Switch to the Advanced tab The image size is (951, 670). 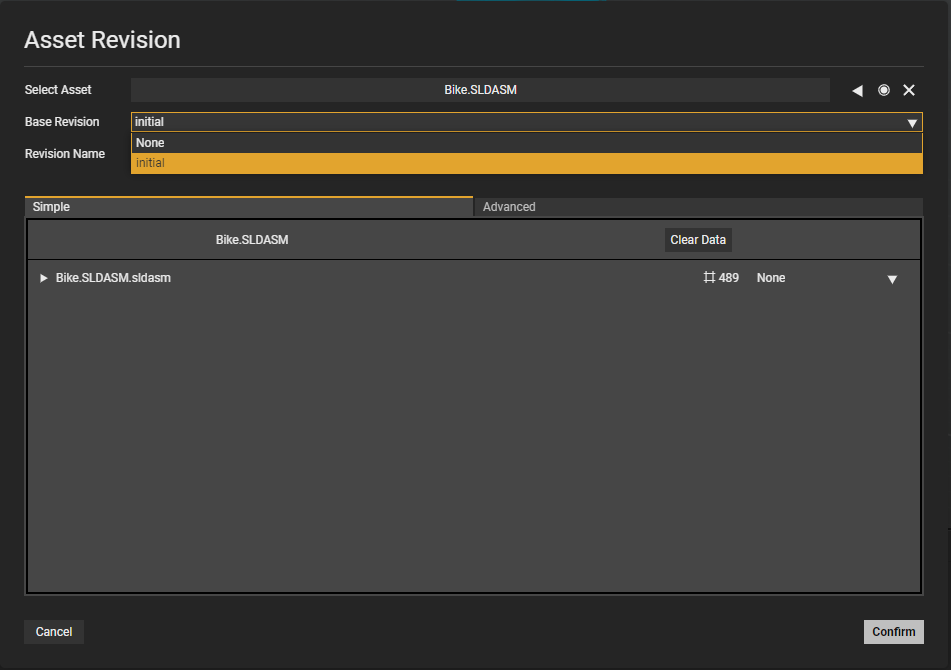[x=698, y=207]
